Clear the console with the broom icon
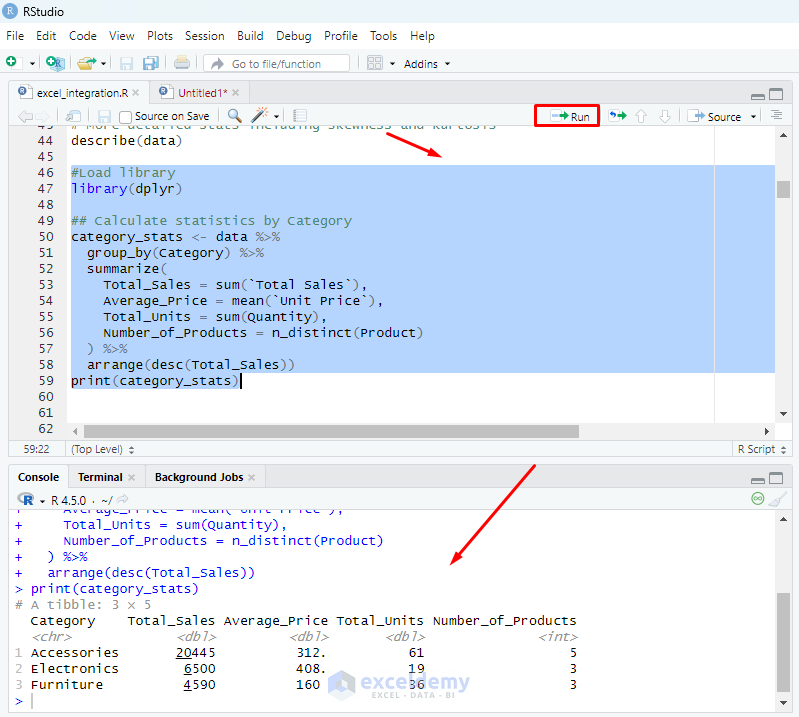799x717 pixels. (777, 499)
